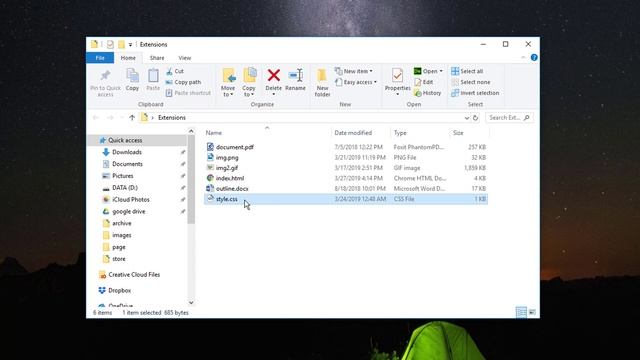
Task: Refresh the Extensions folder
Action: click(x=476, y=118)
